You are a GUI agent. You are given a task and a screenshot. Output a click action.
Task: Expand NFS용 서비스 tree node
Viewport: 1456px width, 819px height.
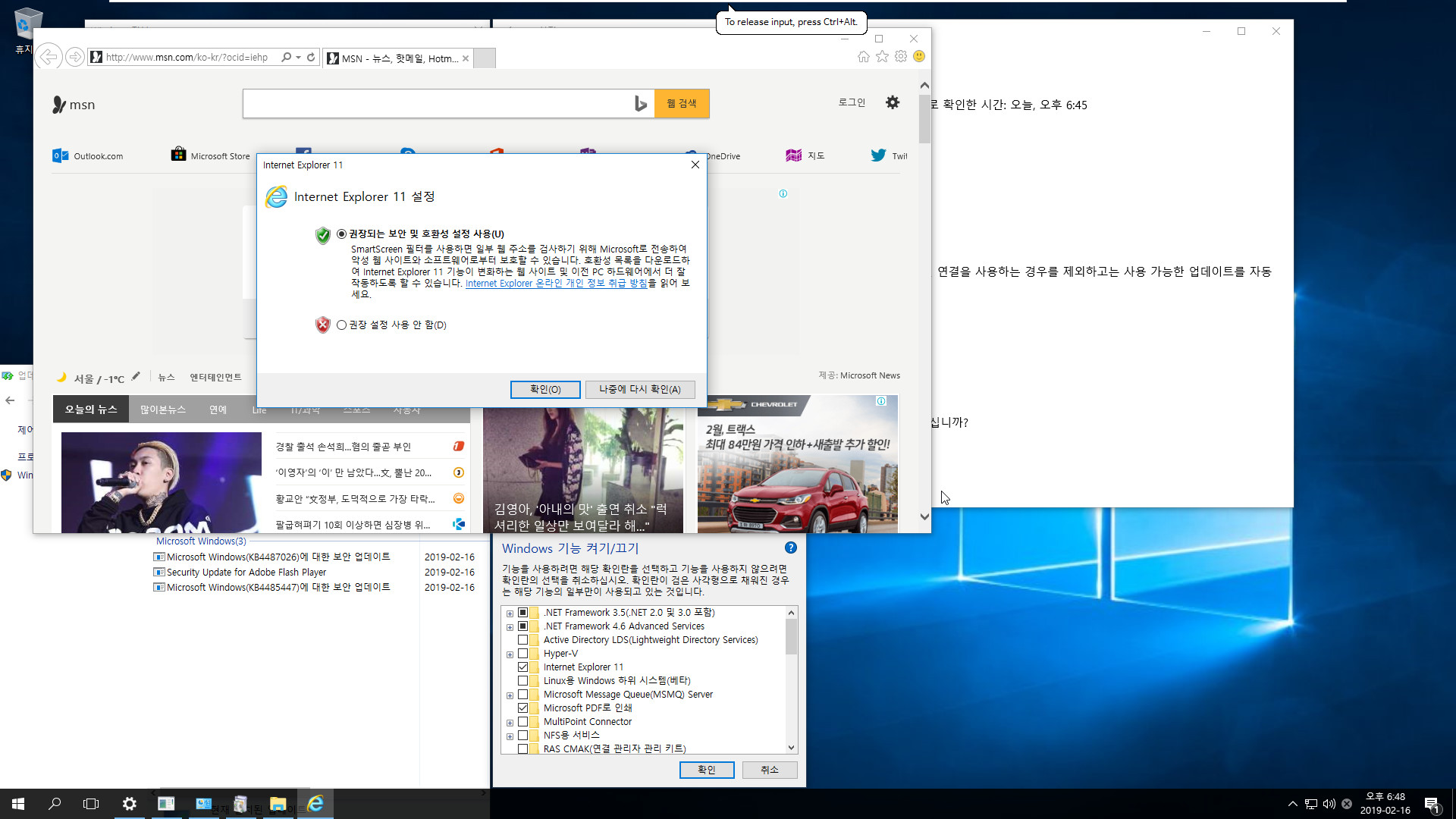point(510,736)
